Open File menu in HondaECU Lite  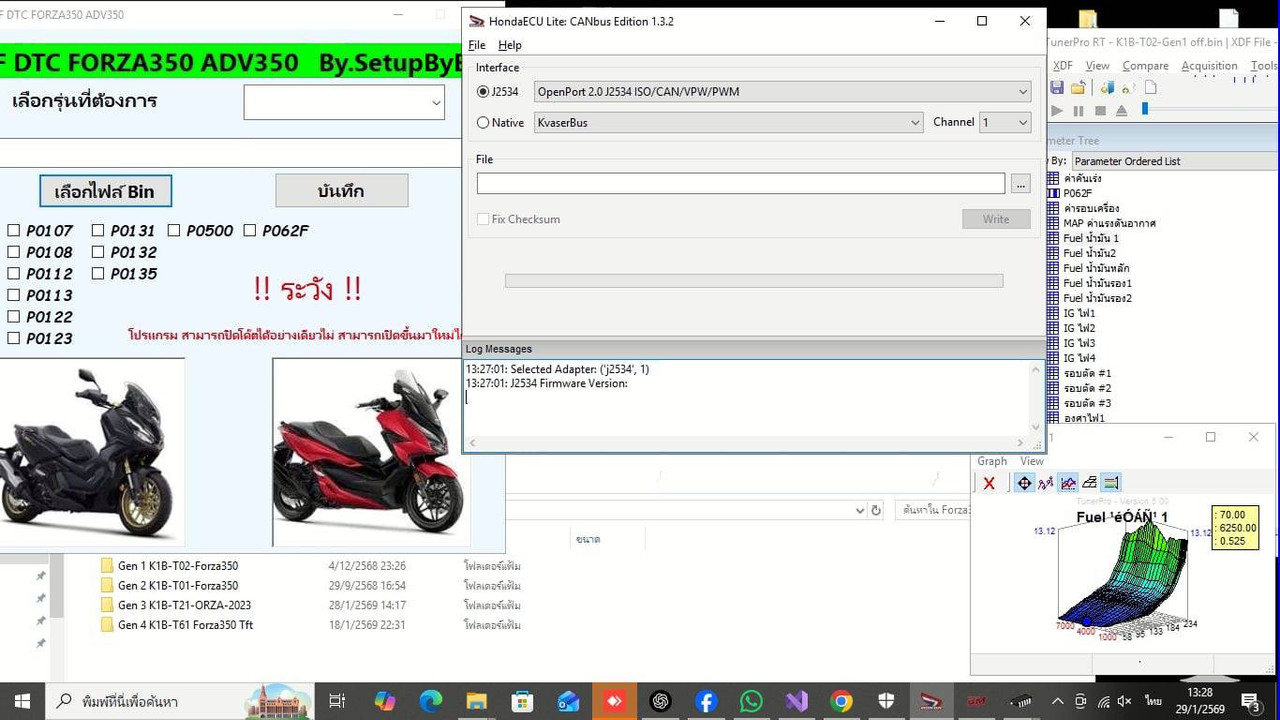coord(477,45)
